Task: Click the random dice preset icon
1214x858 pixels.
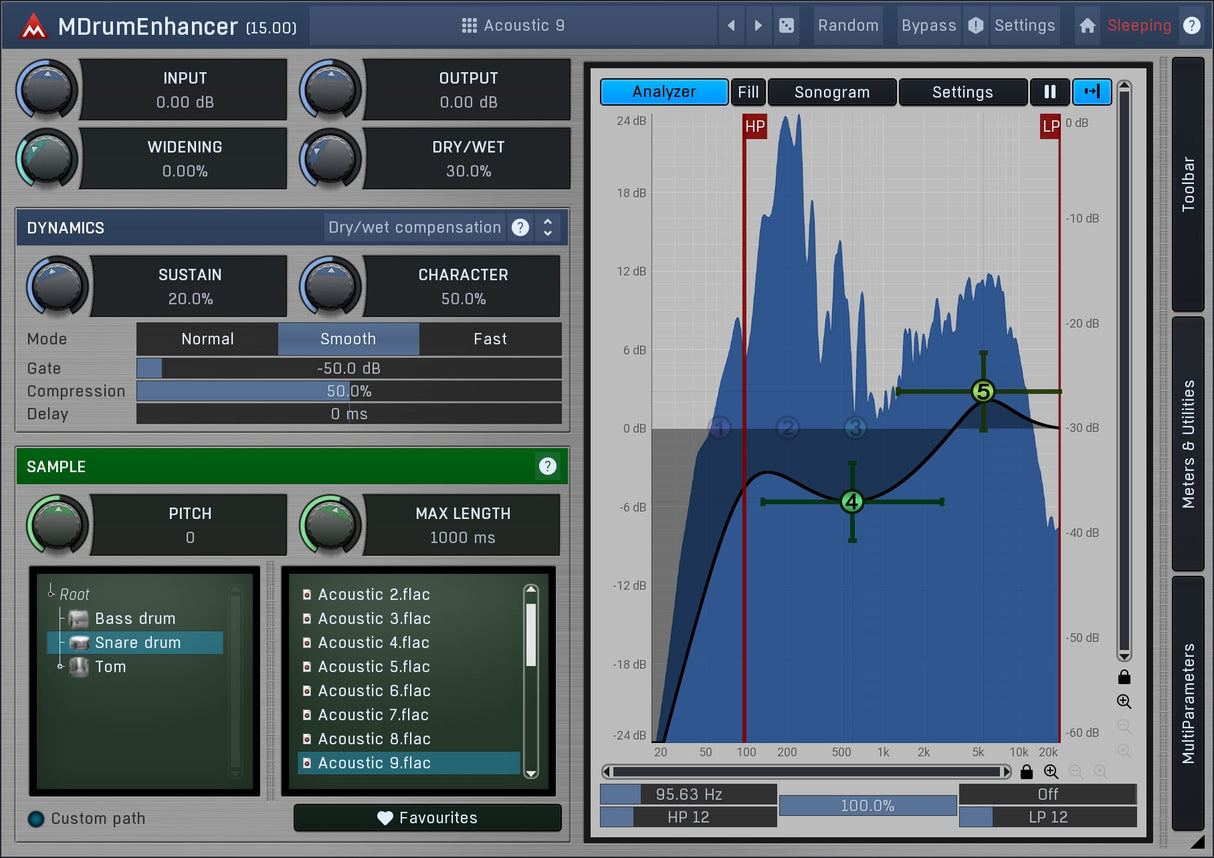Action: [x=787, y=26]
